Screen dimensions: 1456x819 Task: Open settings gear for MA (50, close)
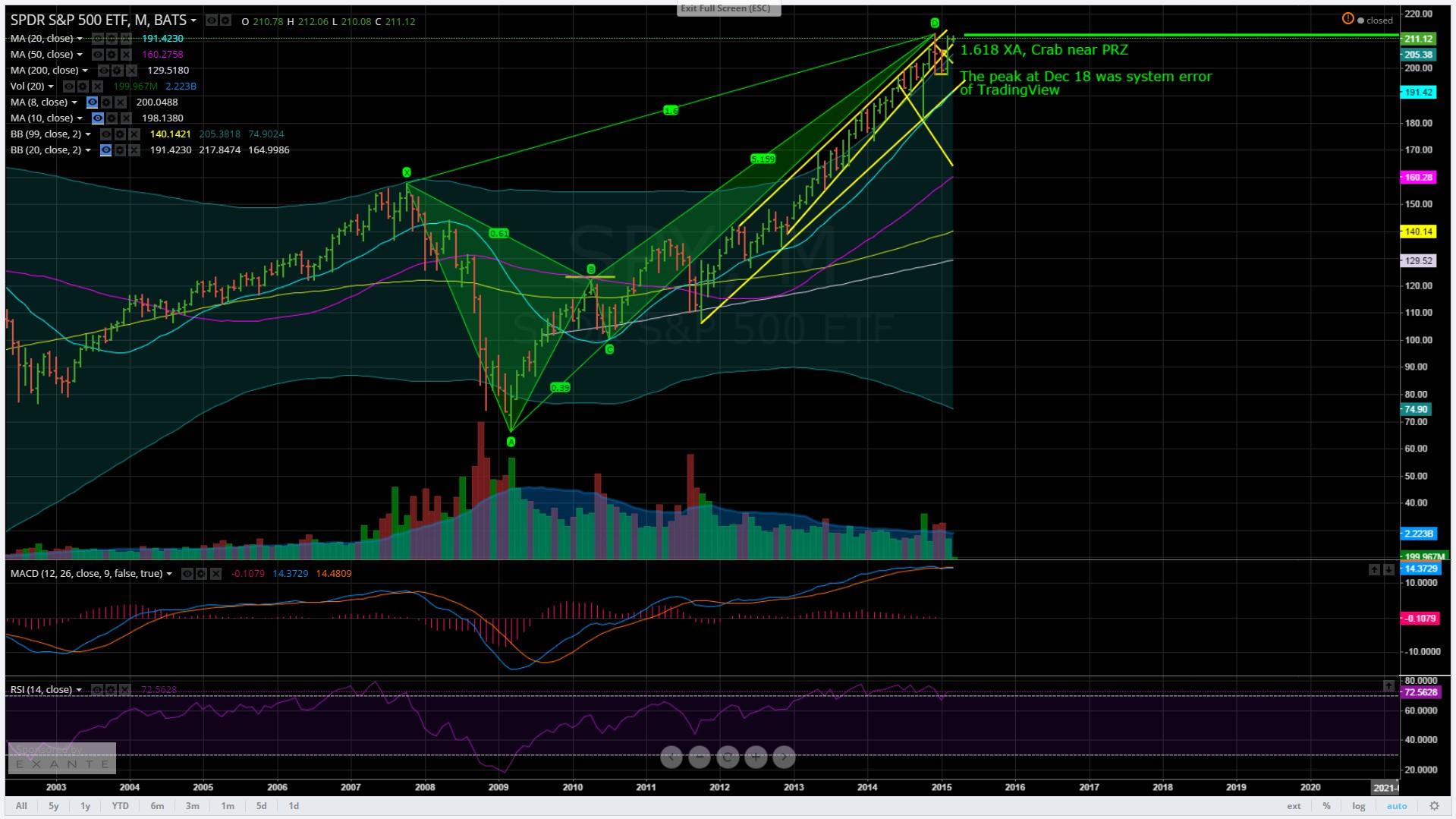click(x=112, y=54)
